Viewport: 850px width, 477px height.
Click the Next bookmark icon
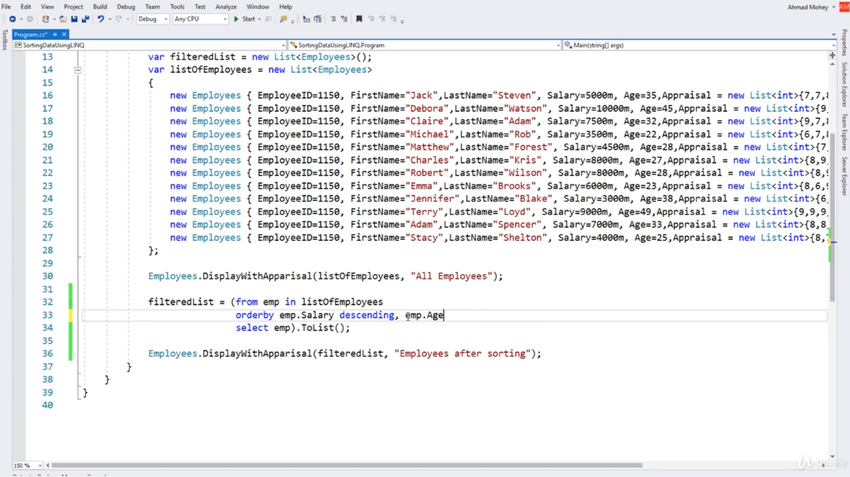383,19
